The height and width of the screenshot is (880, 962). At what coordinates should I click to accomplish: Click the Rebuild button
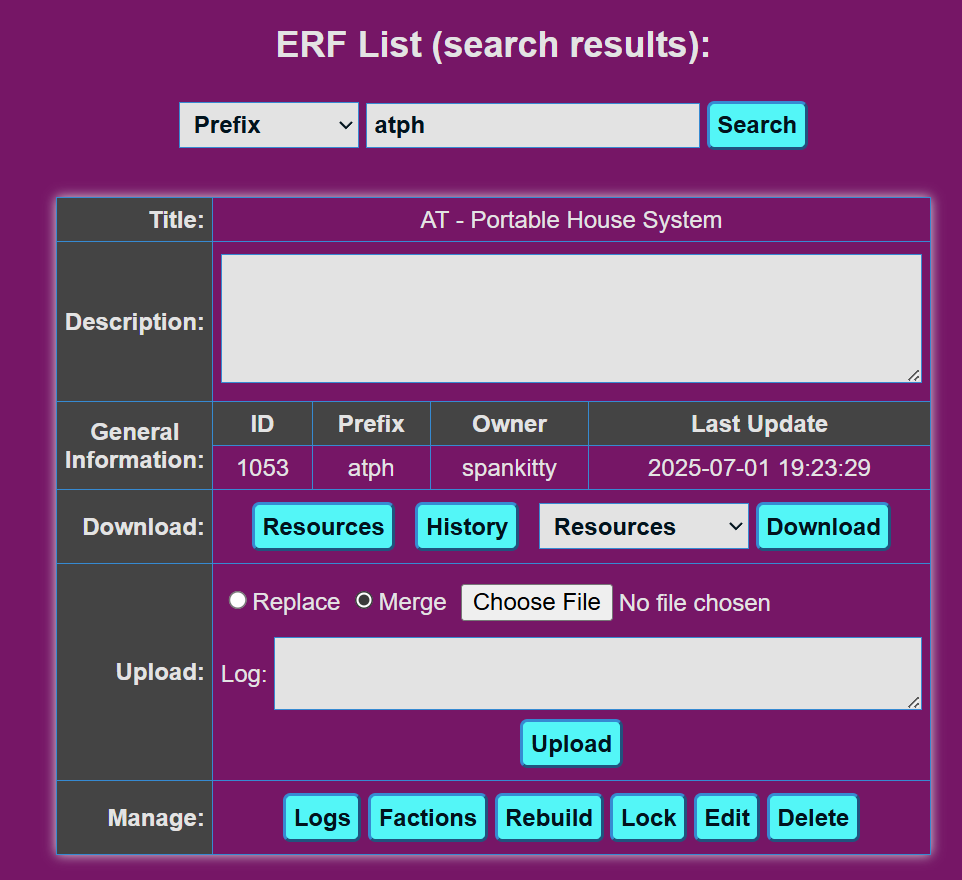point(549,818)
